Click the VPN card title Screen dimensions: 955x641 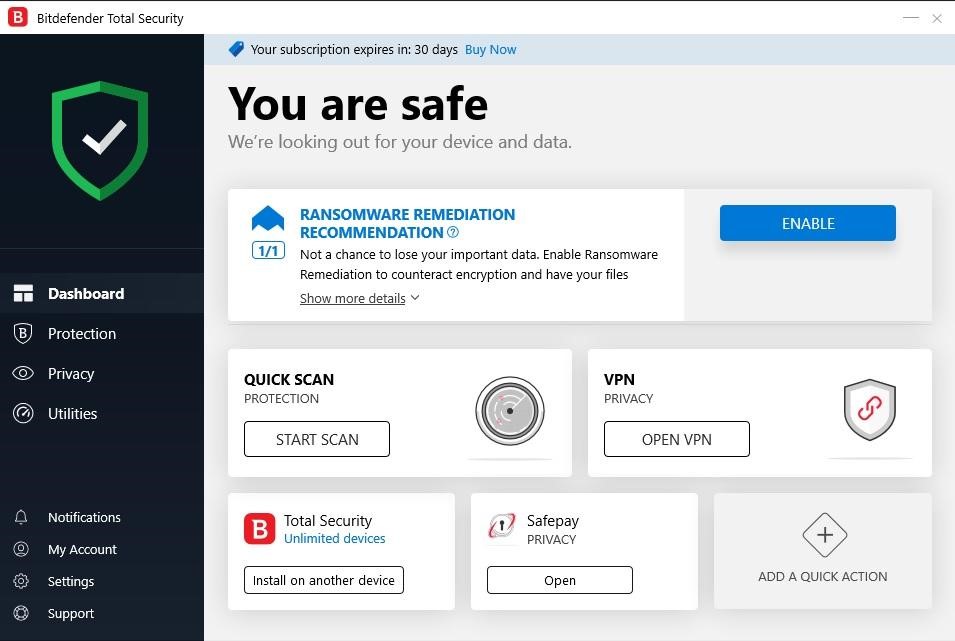click(619, 379)
